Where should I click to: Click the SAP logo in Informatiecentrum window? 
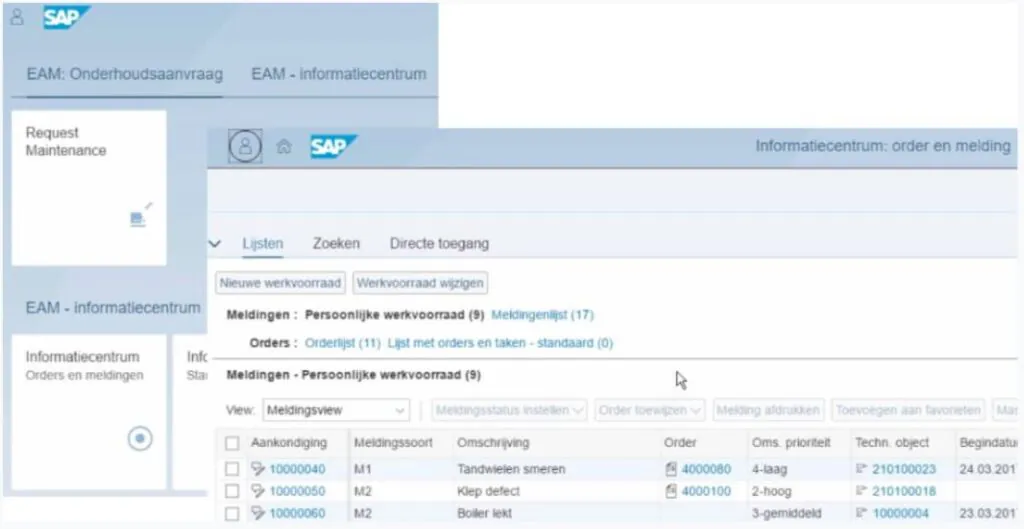point(333,146)
